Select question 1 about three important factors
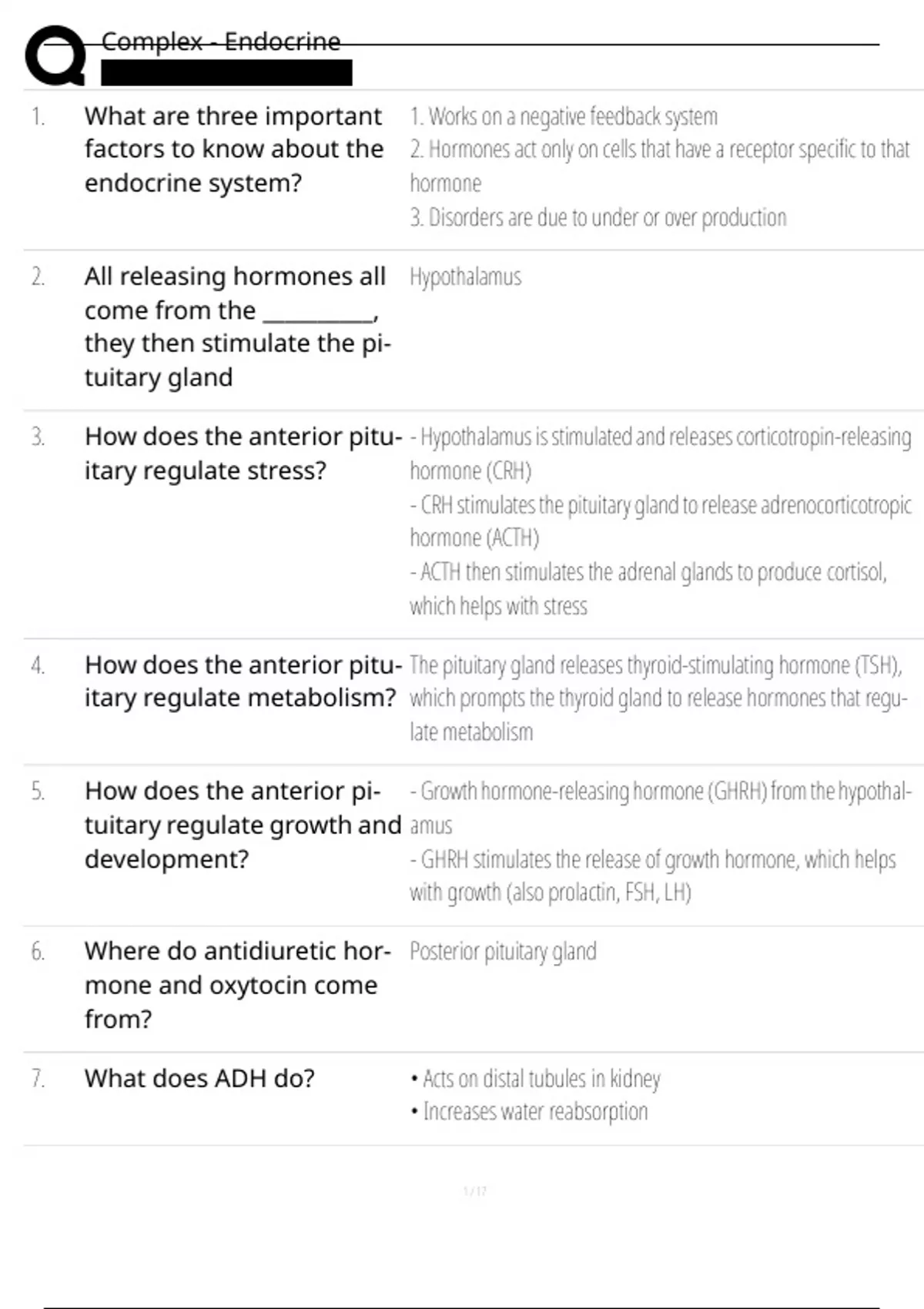 [x=234, y=149]
